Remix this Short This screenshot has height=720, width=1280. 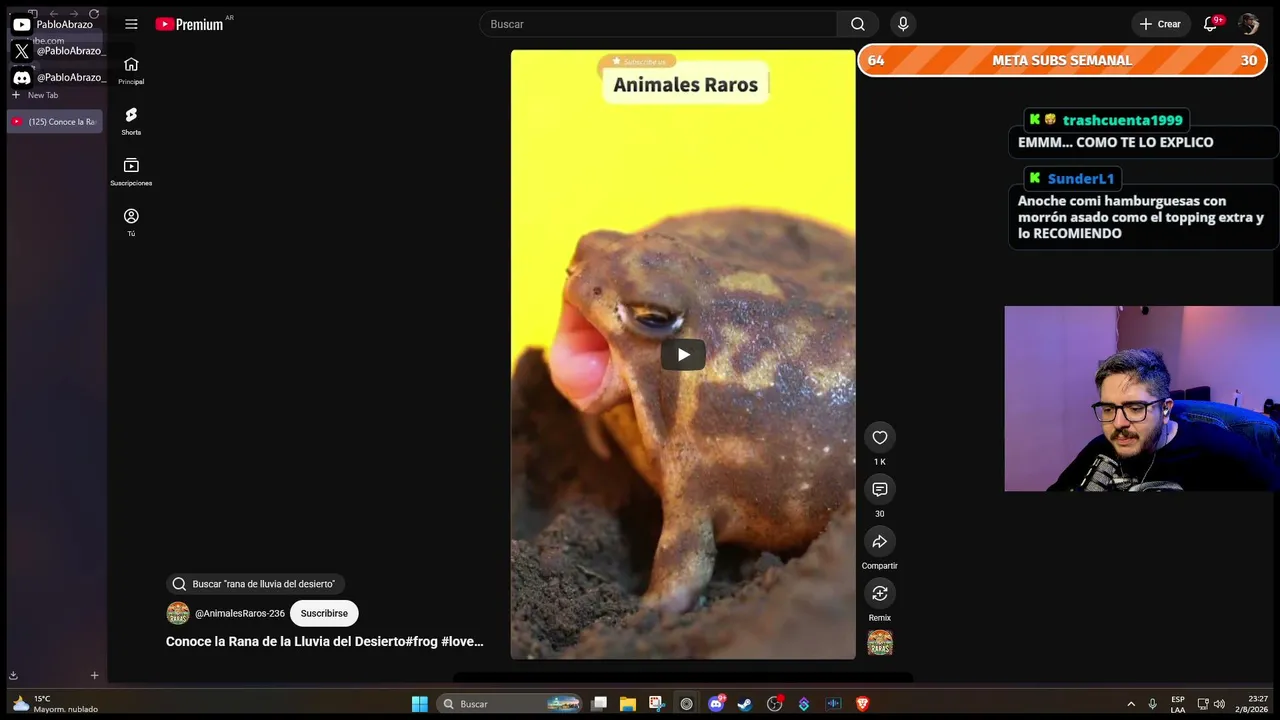(880, 593)
